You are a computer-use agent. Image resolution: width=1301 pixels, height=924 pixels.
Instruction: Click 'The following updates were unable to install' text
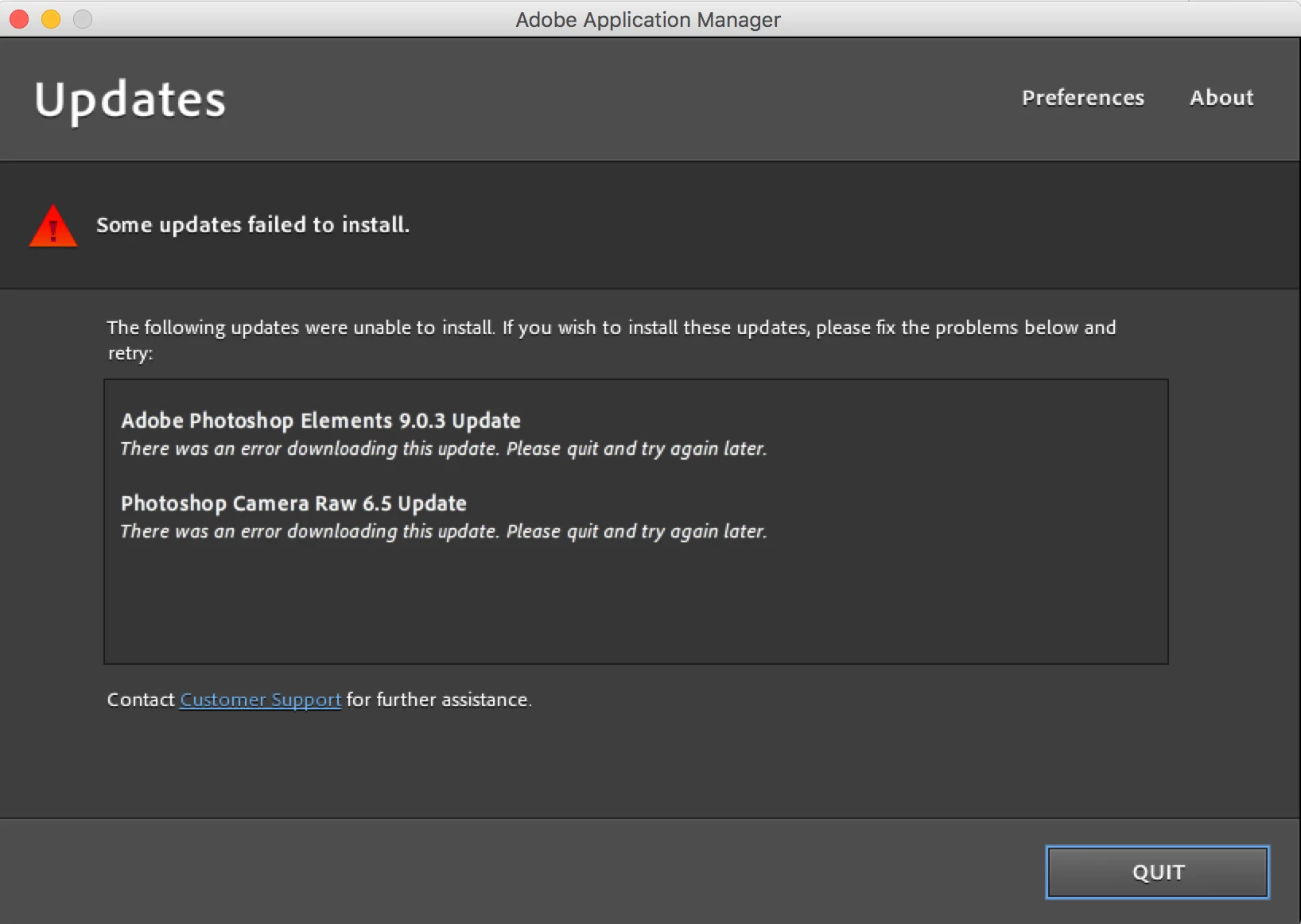[612, 340]
